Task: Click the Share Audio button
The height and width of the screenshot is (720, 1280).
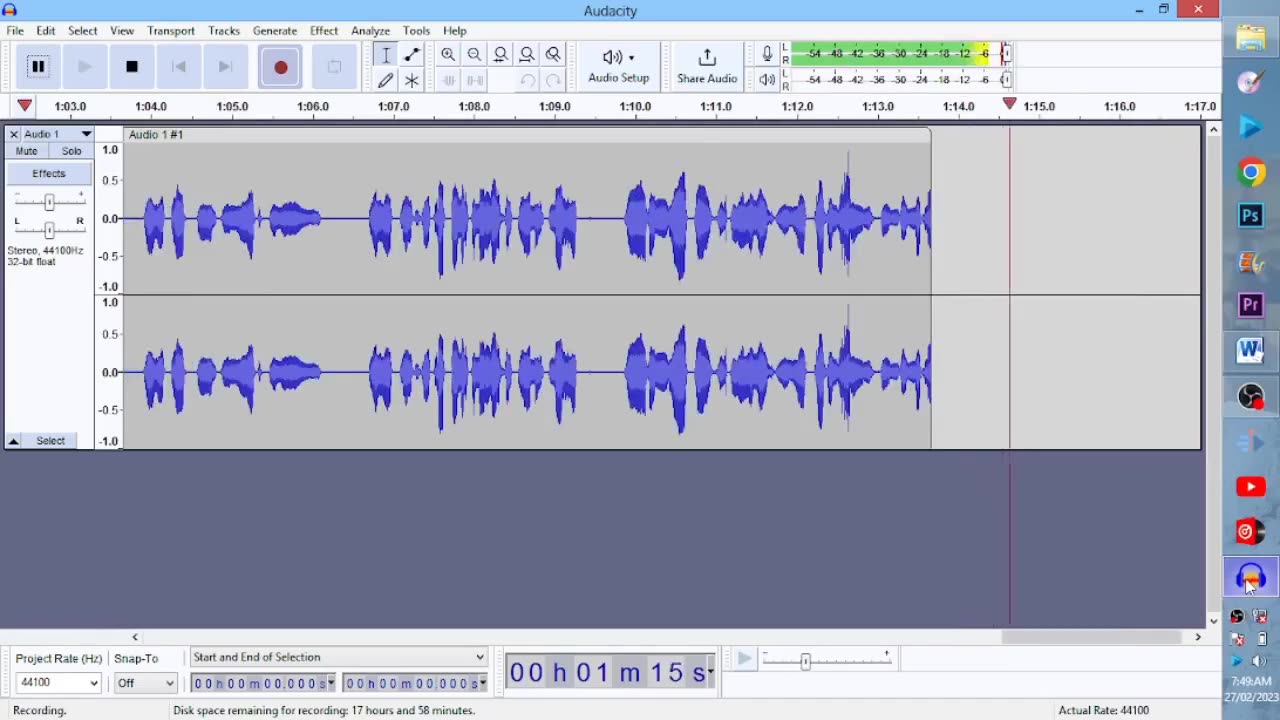Action: pyautogui.click(x=707, y=67)
